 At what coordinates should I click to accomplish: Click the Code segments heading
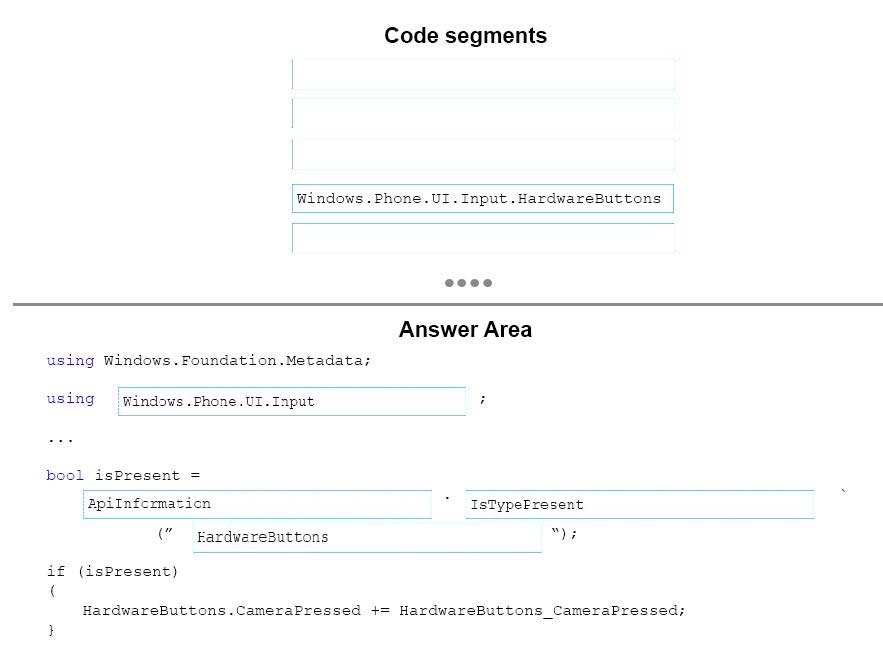[x=465, y=35]
